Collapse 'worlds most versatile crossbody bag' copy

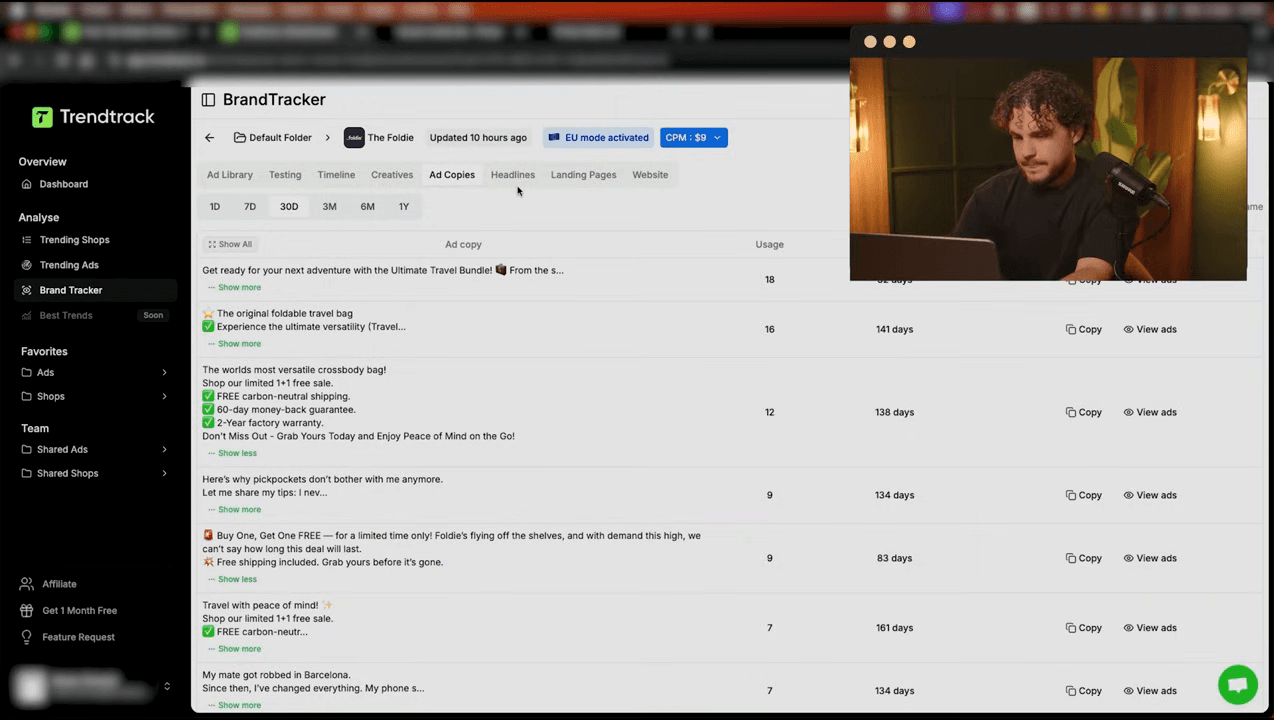232,454
